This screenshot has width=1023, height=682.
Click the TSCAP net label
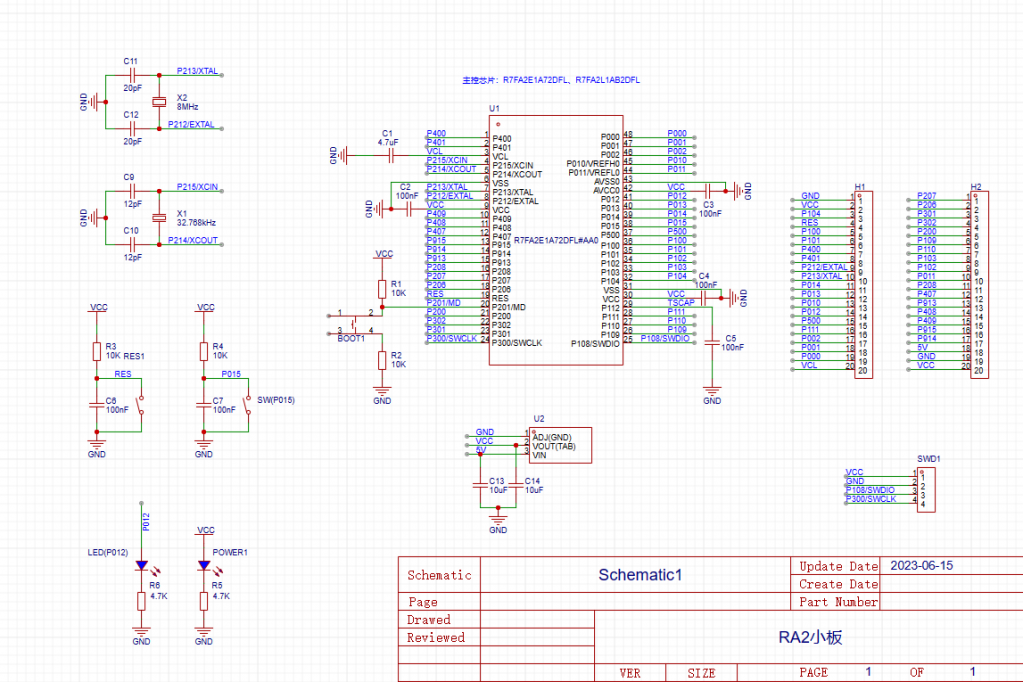tap(681, 303)
